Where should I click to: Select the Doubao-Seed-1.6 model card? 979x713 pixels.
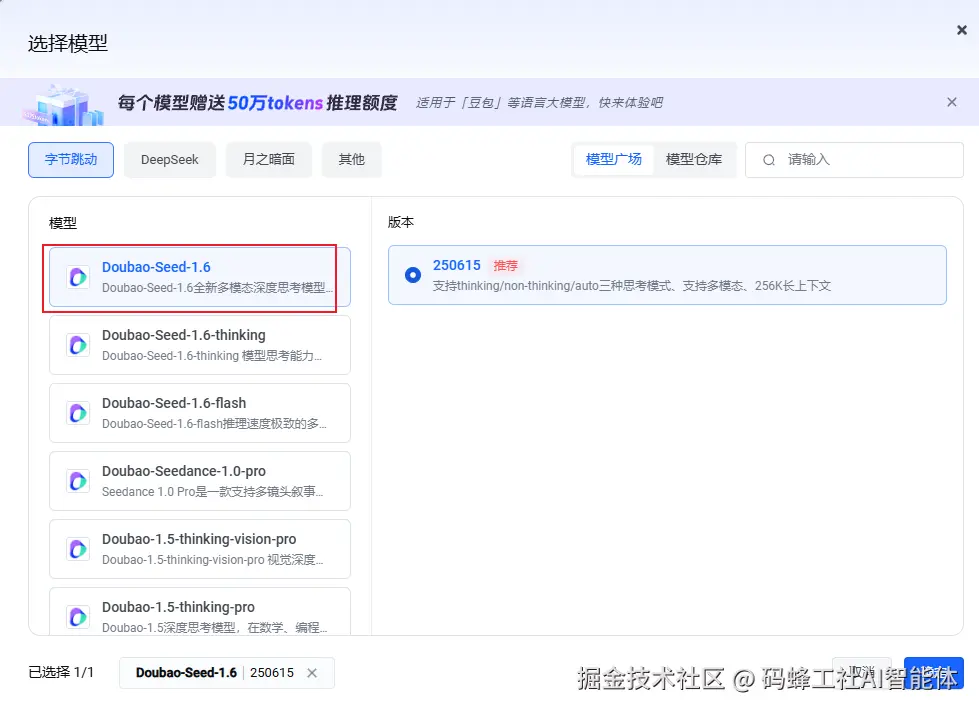click(200, 277)
